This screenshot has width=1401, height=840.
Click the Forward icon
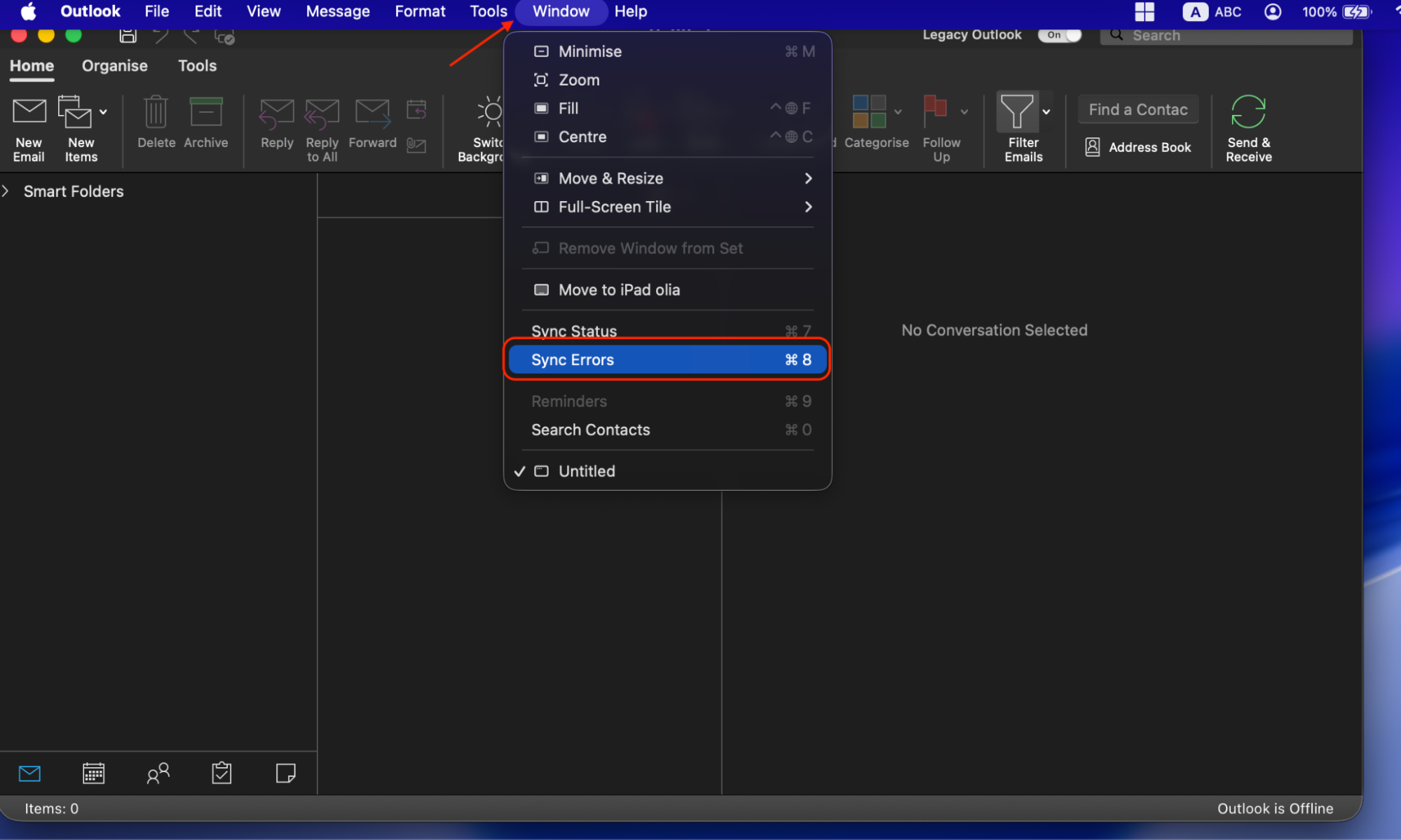pos(372,113)
